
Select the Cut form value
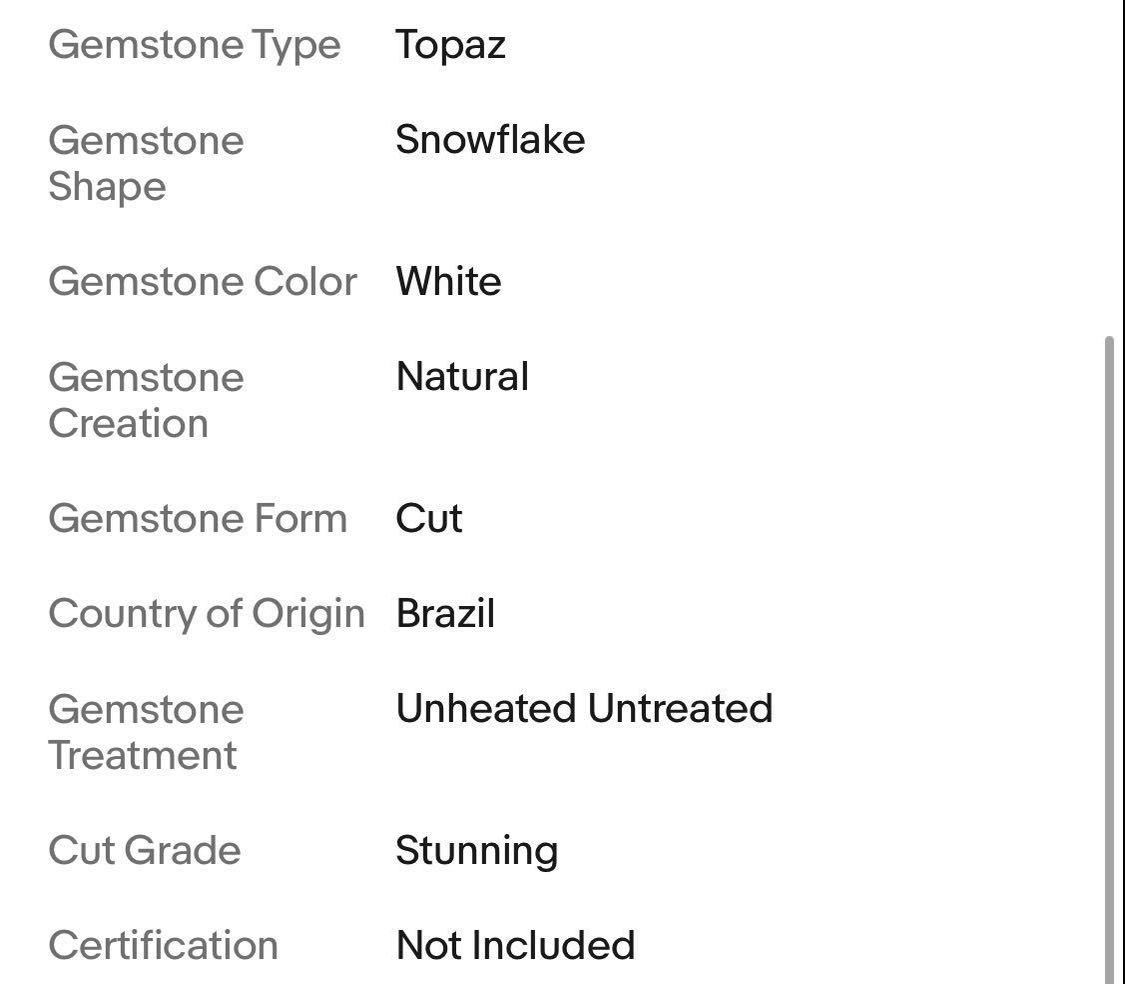coord(429,519)
